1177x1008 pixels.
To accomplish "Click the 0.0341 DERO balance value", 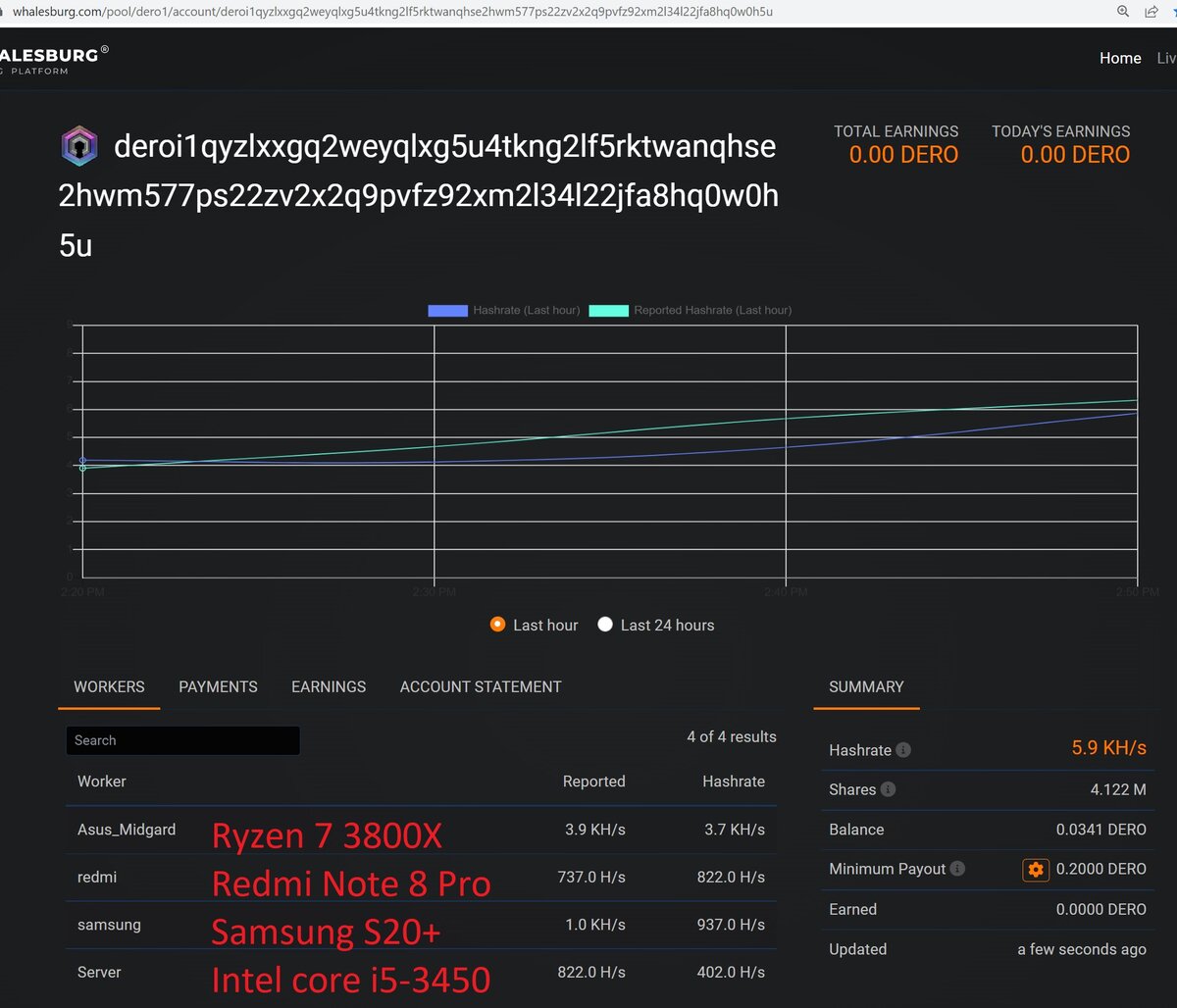I will tap(1101, 830).
